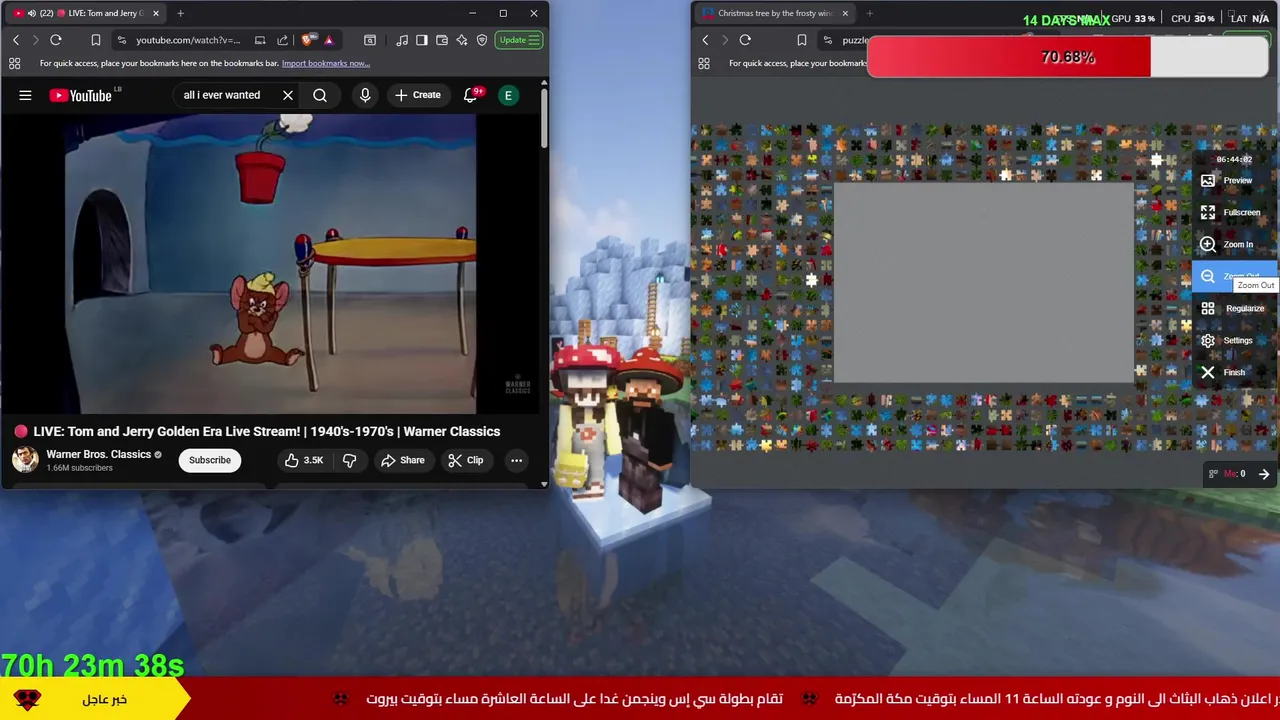Open the apps grid in the YouTube bookmarks bar
This screenshot has height=720, width=1280.
point(14,63)
